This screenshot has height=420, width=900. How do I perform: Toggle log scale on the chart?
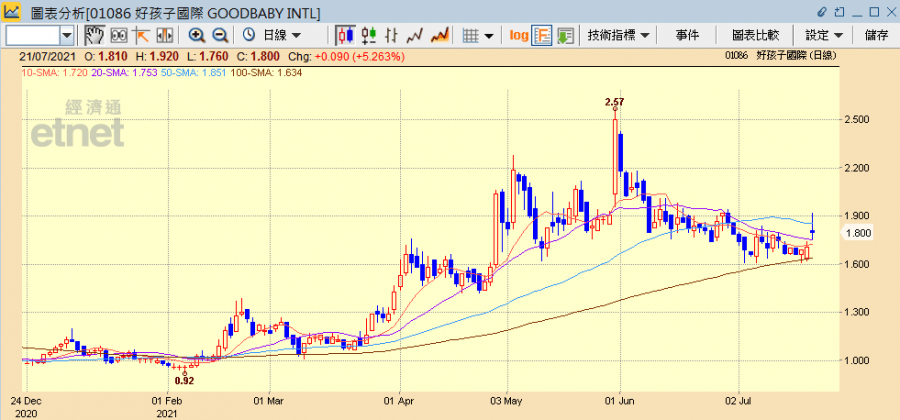point(518,35)
